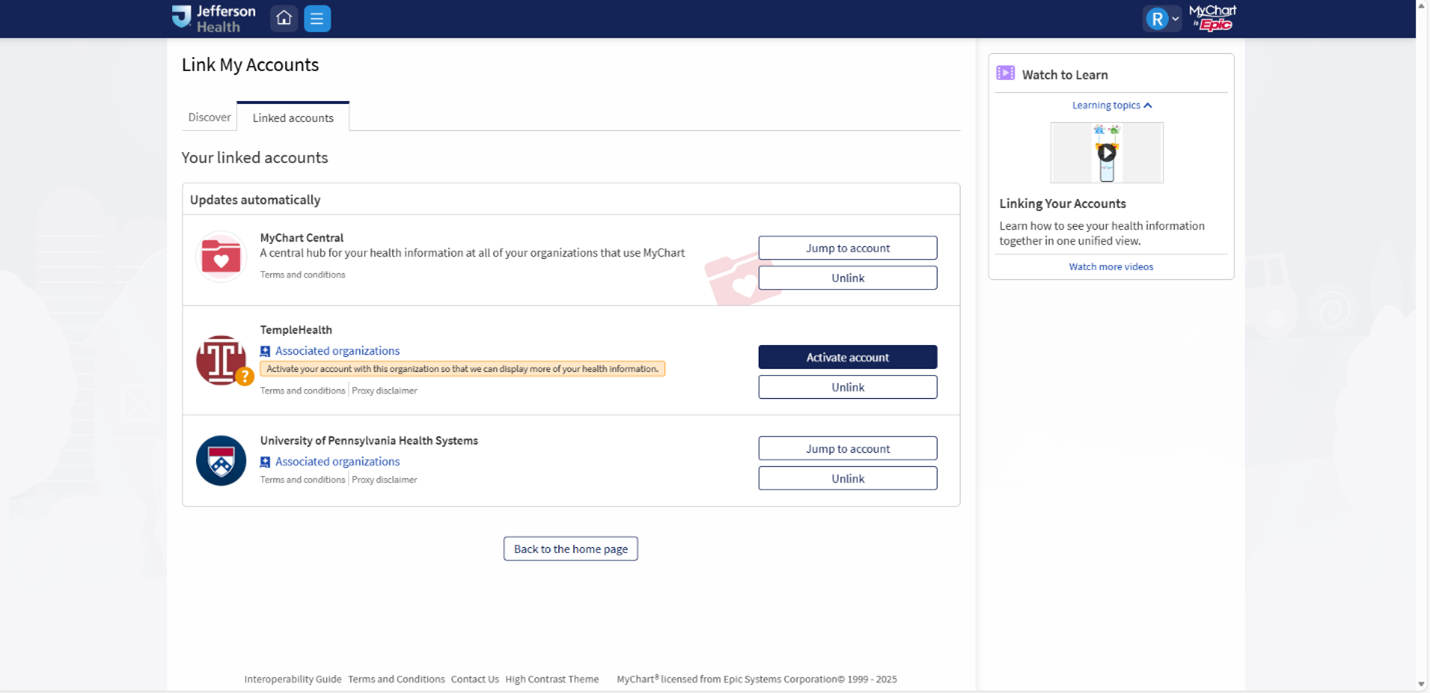Viewport: 1430px width, 693px height.
Task: Click the 'MyChart Central' account name
Action: (302, 238)
